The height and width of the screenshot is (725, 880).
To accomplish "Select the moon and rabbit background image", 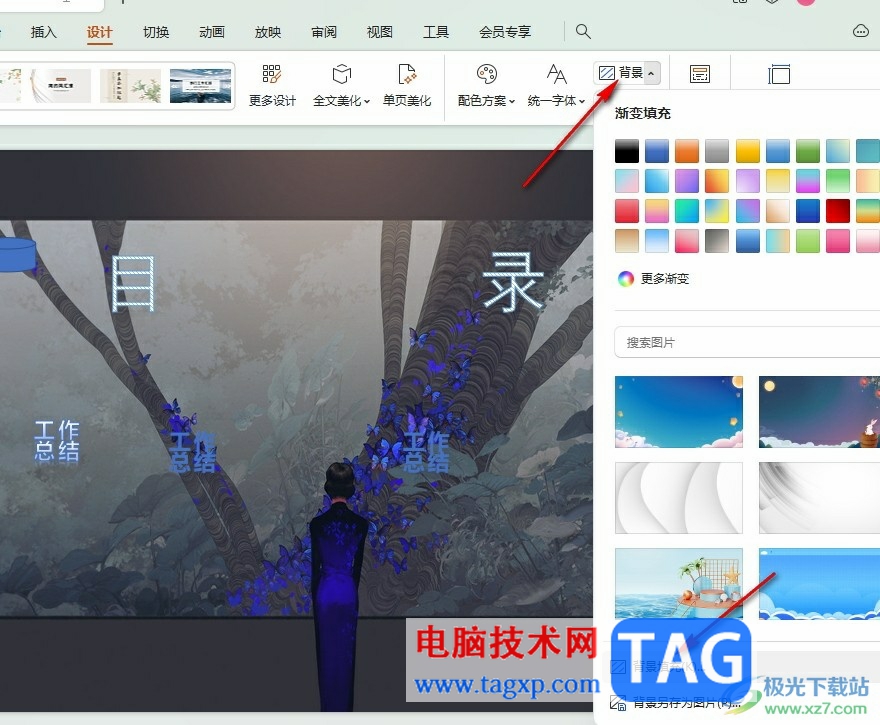I will (x=819, y=412).
